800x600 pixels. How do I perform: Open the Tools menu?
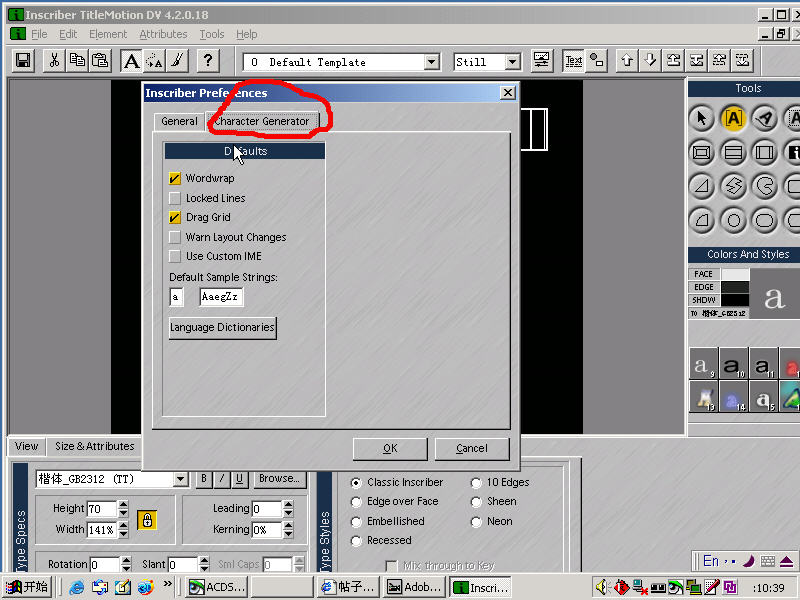pos(212,34)
